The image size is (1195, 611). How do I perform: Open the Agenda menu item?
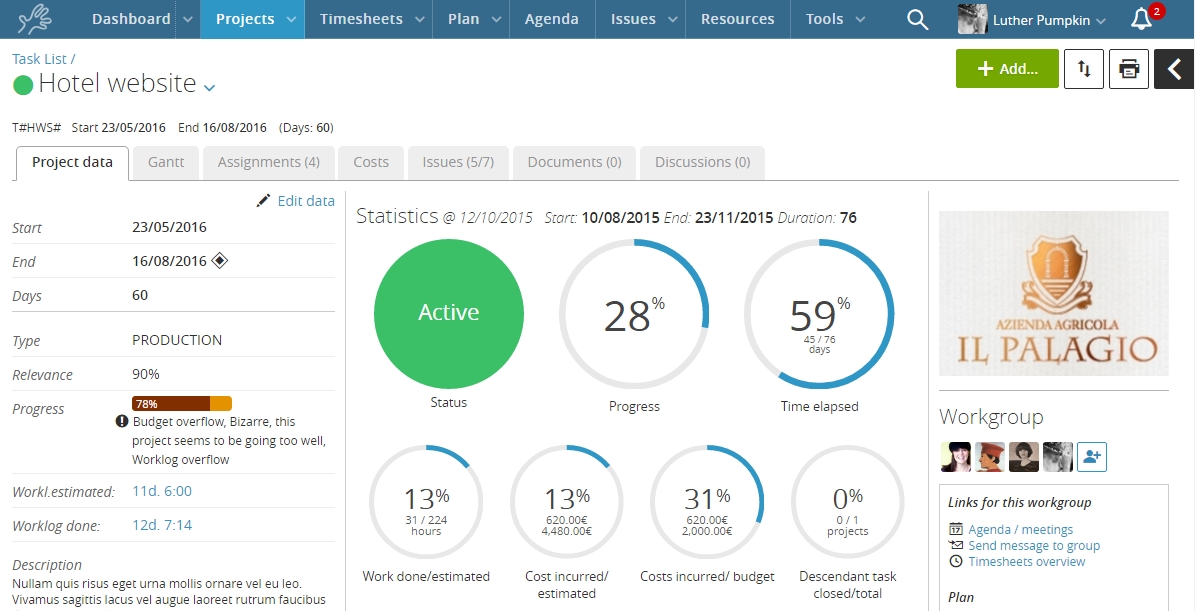(x=551, y=19)
